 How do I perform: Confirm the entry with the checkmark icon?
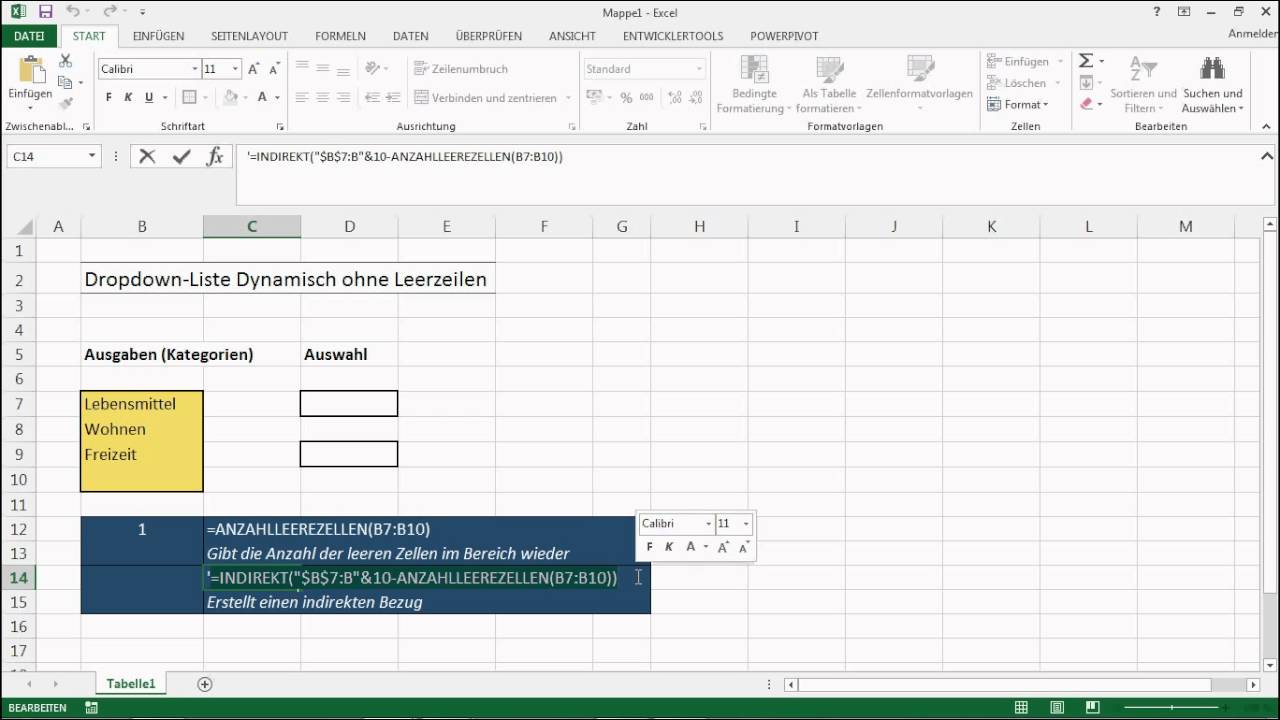[181, 156]
